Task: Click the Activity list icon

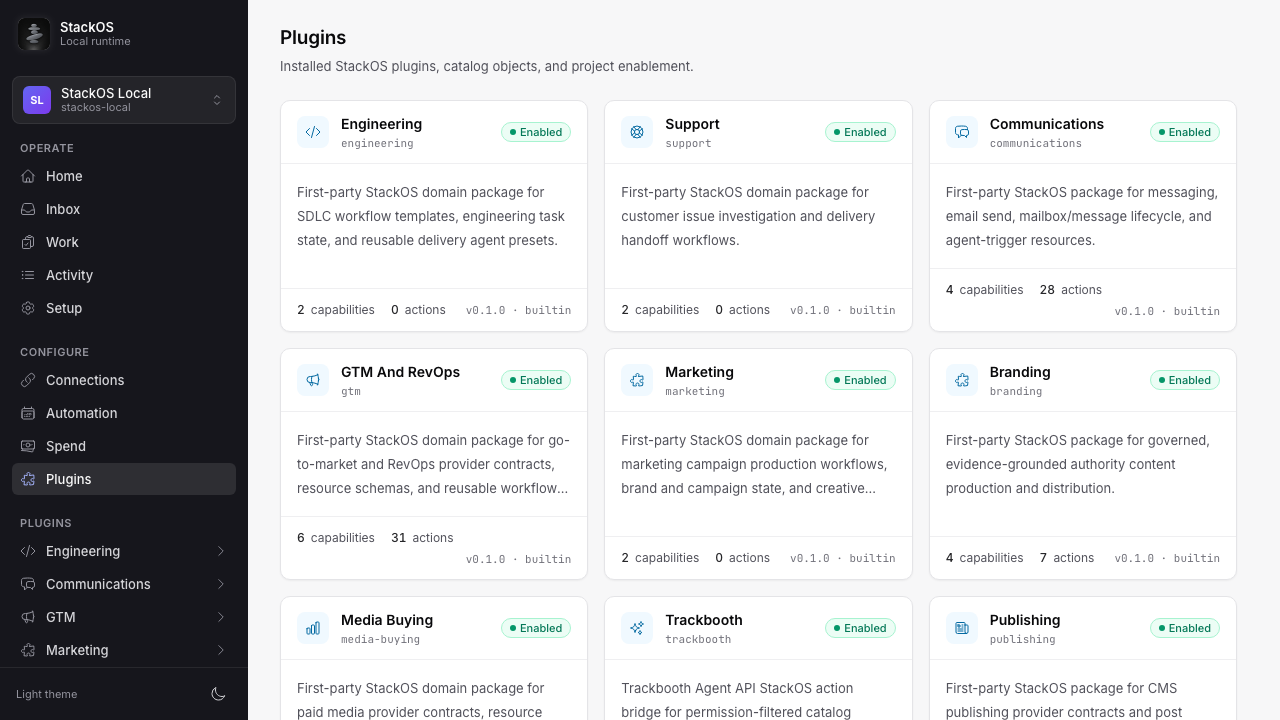Action: point(28,275)
